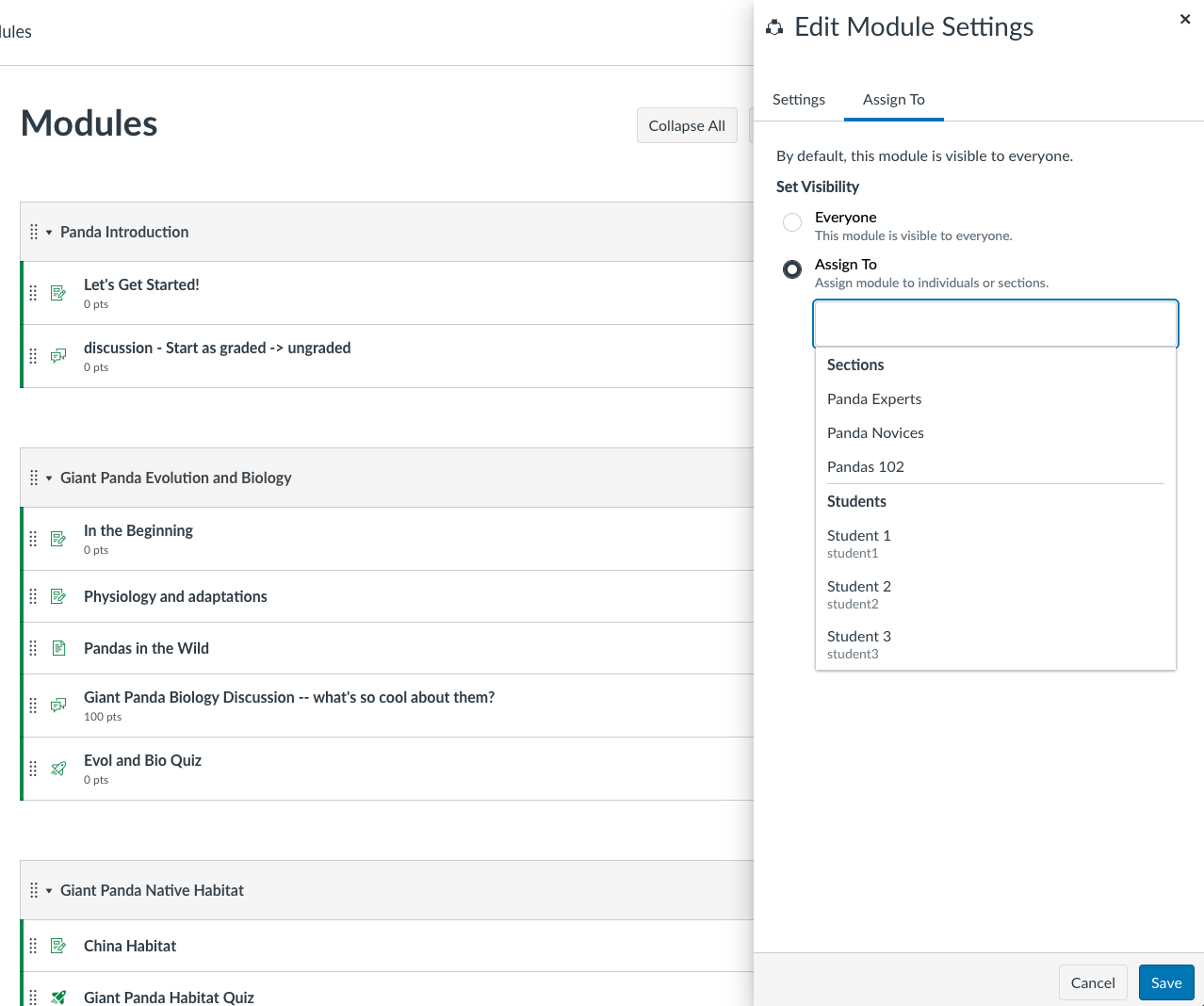Collapse the Giant Panda Native Habitat module

coord(49,891)
